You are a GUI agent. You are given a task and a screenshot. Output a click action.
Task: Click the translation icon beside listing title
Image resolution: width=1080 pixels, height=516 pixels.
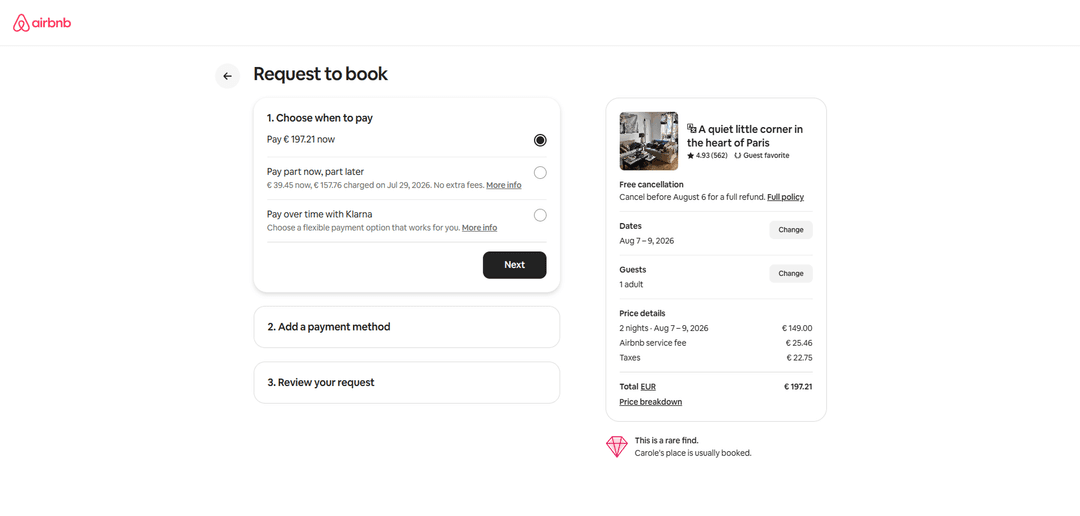click(x=691, y=128)
